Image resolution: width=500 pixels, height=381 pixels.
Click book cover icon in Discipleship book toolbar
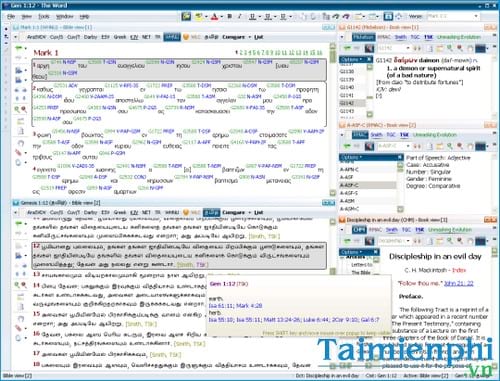click(x=369, y=241)
